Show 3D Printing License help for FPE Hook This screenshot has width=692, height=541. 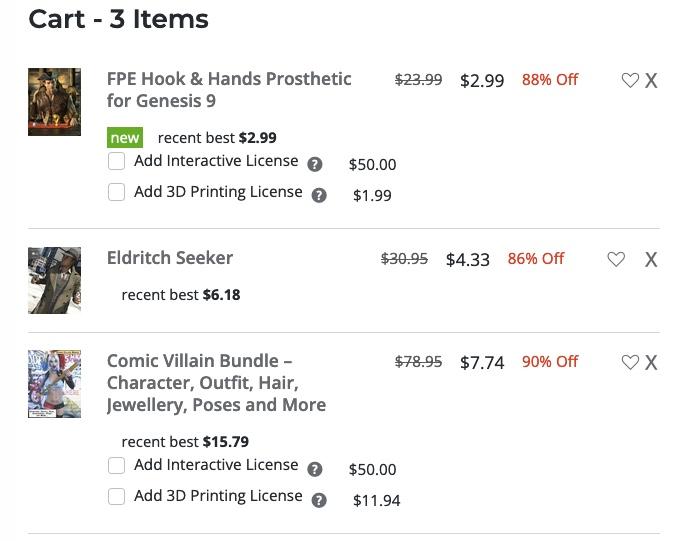click(319, 196)
